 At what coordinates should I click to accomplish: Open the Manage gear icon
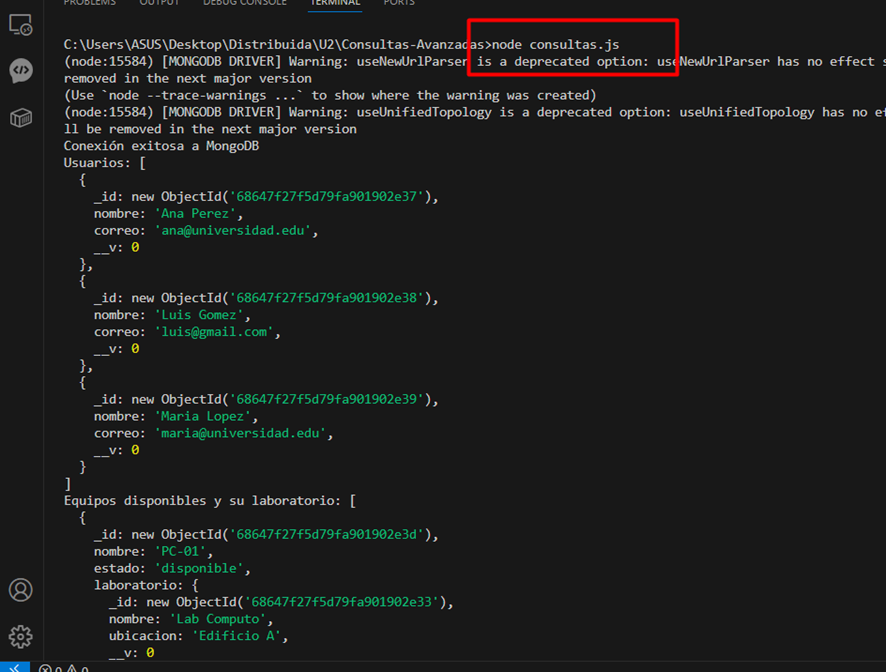point(21,637)
